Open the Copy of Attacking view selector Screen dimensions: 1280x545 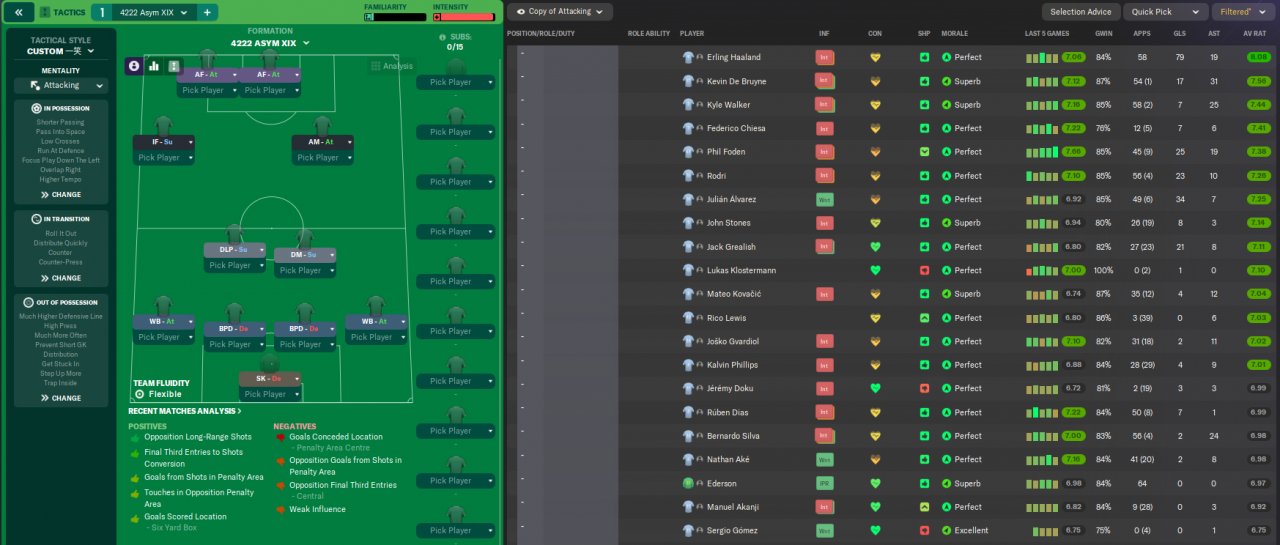559,12
